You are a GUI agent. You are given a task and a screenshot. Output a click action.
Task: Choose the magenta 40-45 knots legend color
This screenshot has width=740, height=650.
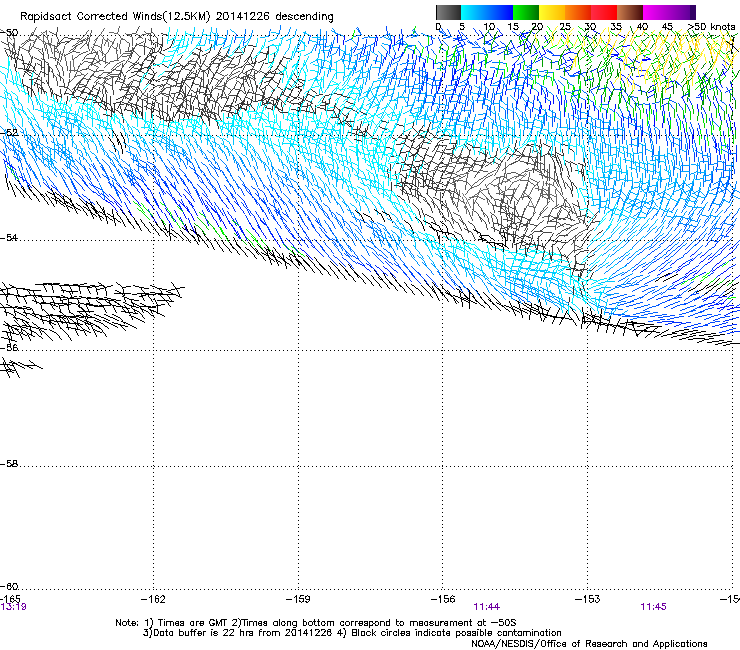click(x=656, y=12)
